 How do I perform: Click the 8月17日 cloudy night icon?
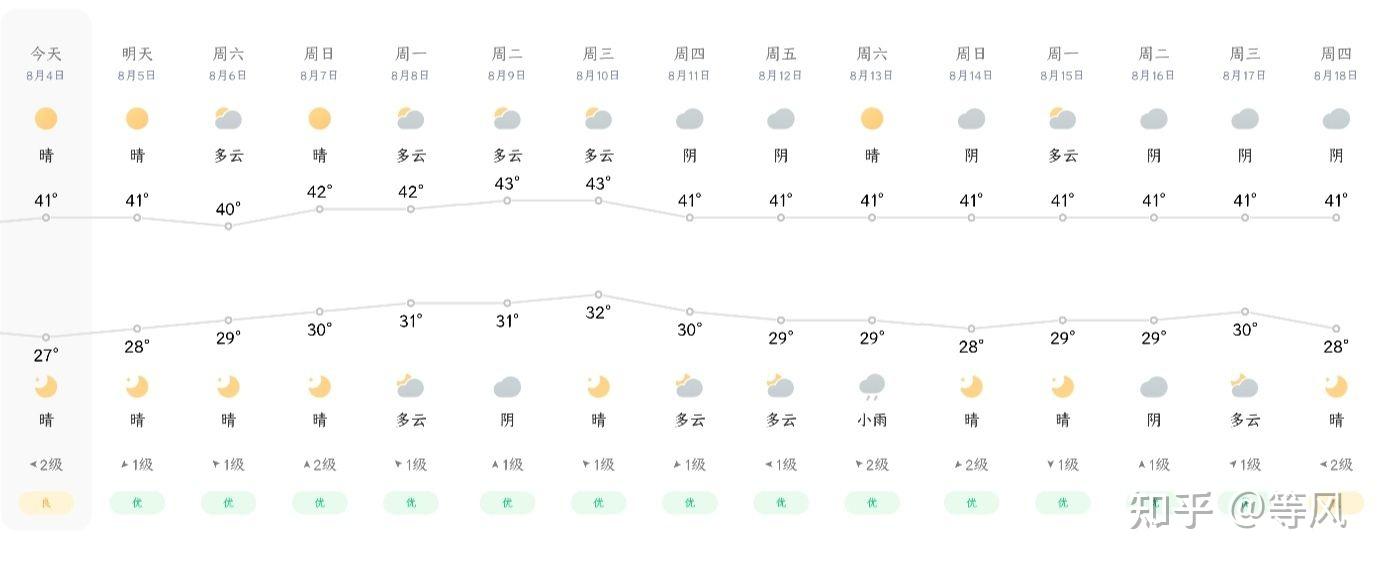tap(1244, 387)
